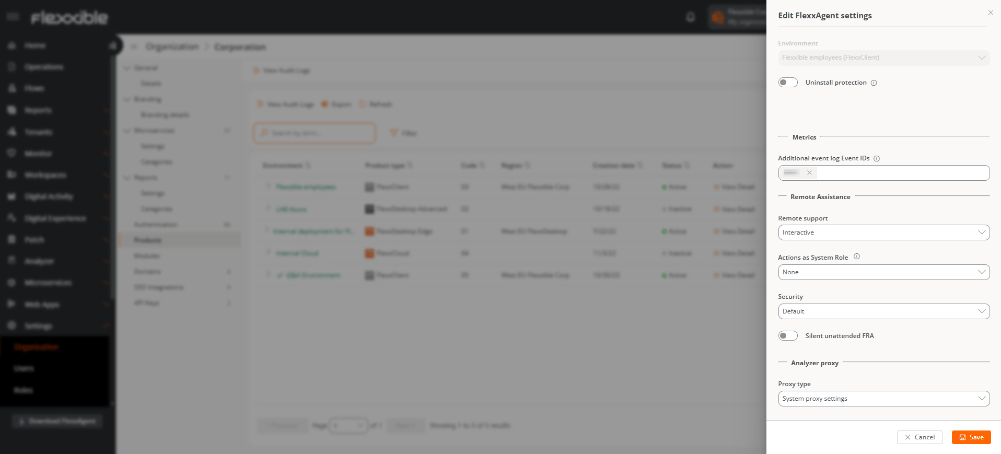
Task: Open the Remote support dropdown
Action: (884, 232)
